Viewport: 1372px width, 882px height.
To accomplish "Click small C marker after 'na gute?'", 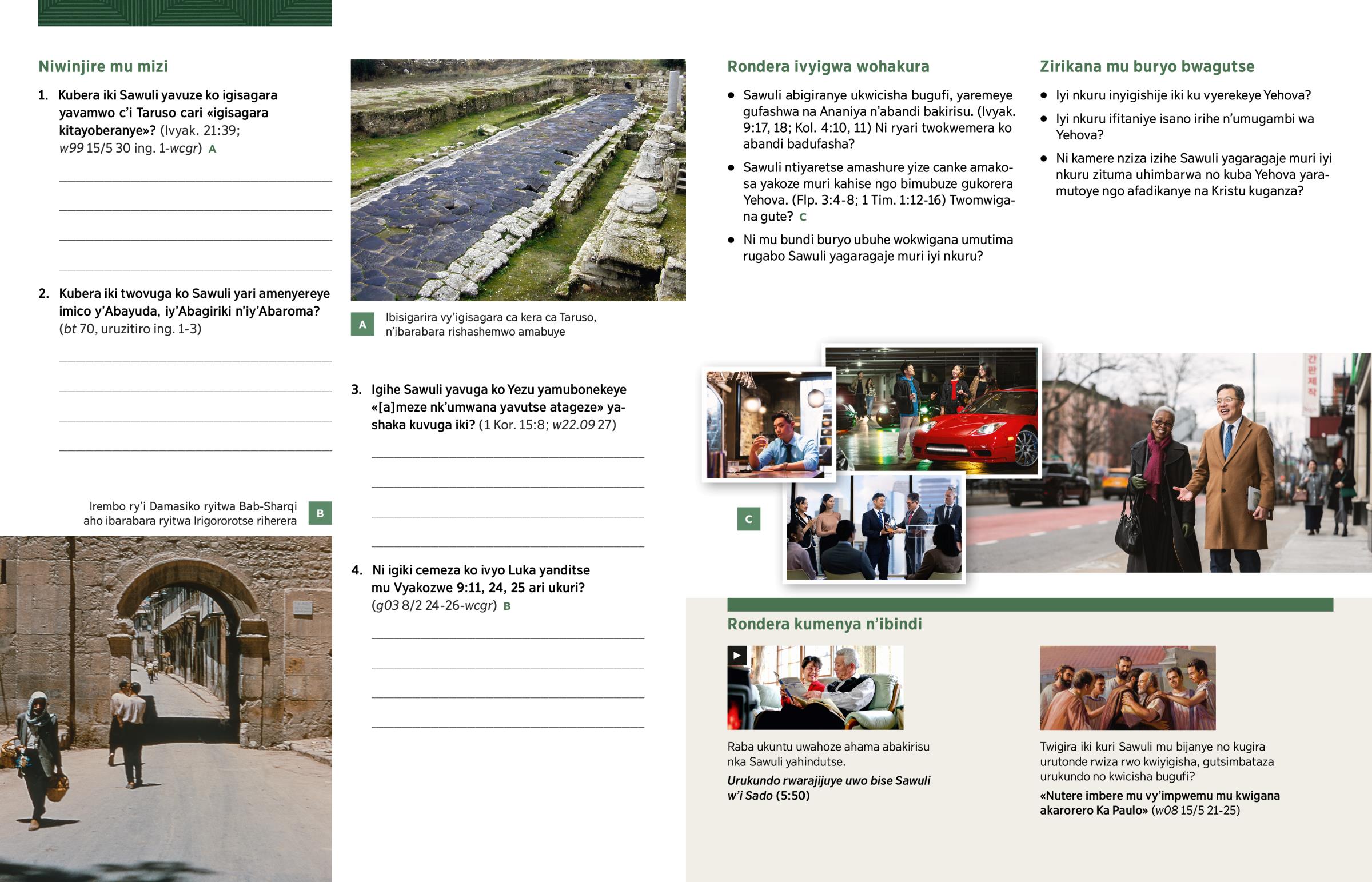I will [802, 217].
